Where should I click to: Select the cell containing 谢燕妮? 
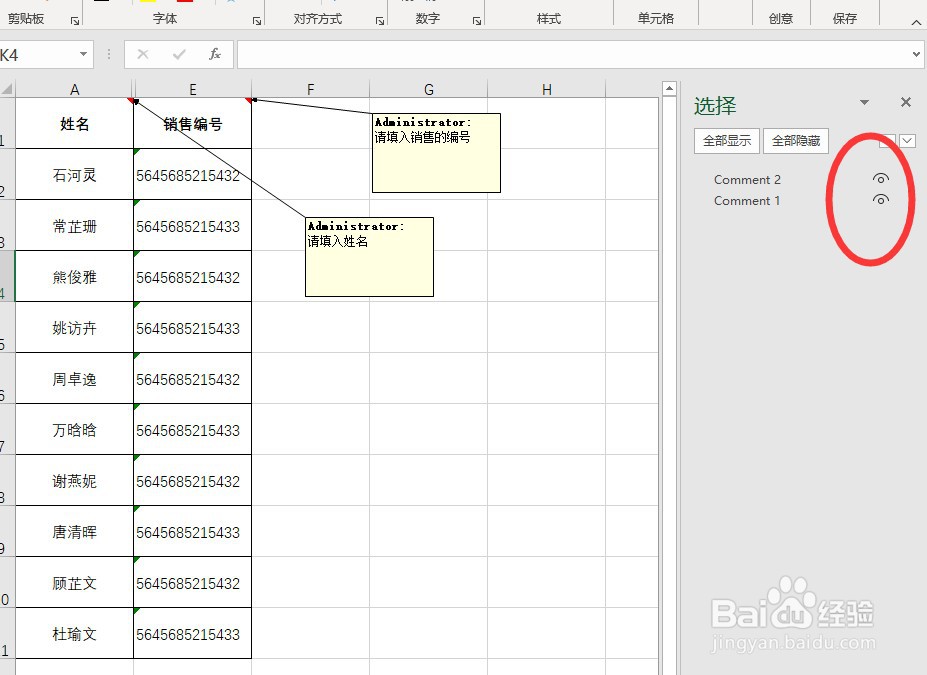pyautogui.click(x=74, y=481)
